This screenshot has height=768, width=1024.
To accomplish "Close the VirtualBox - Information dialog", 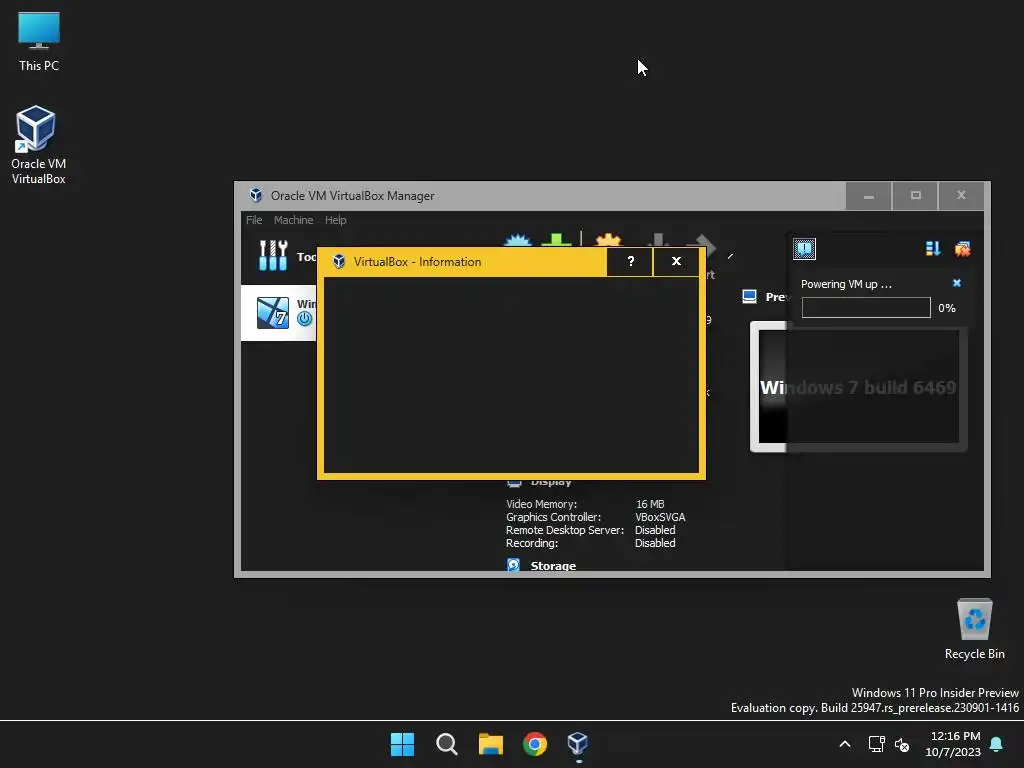I will [x=676, y=261].
